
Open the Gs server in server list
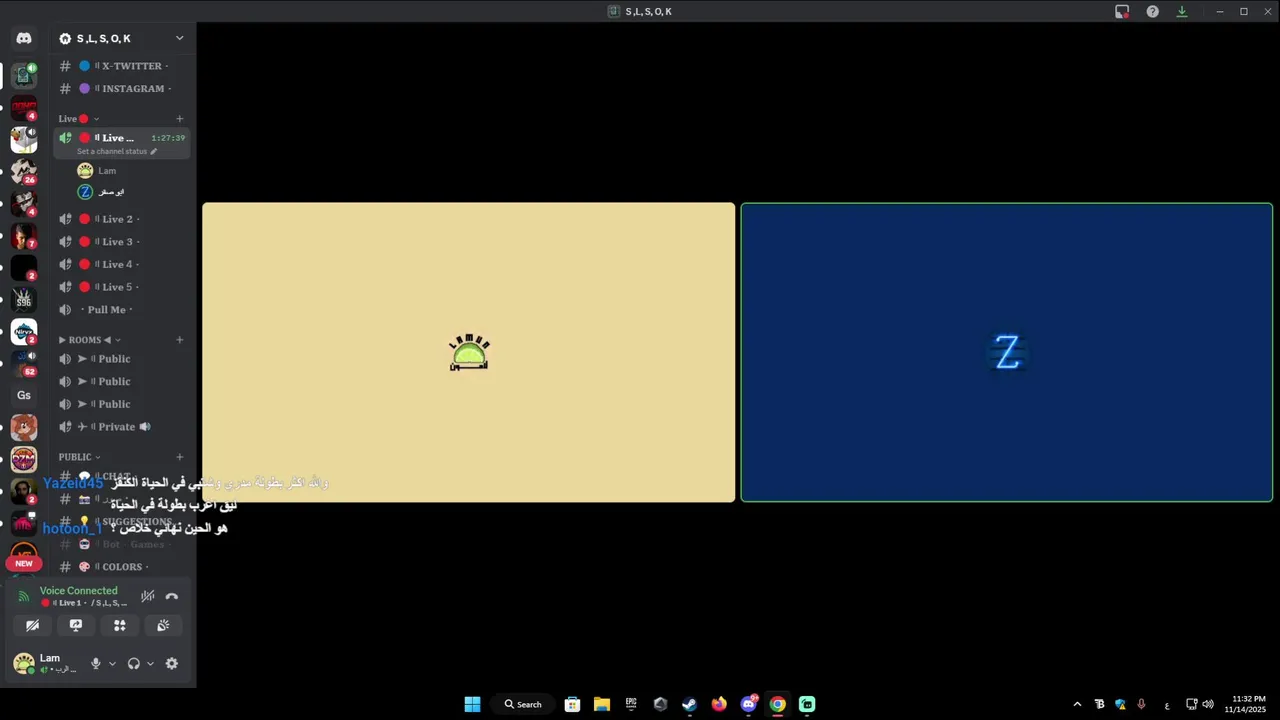tap(24, 395)
